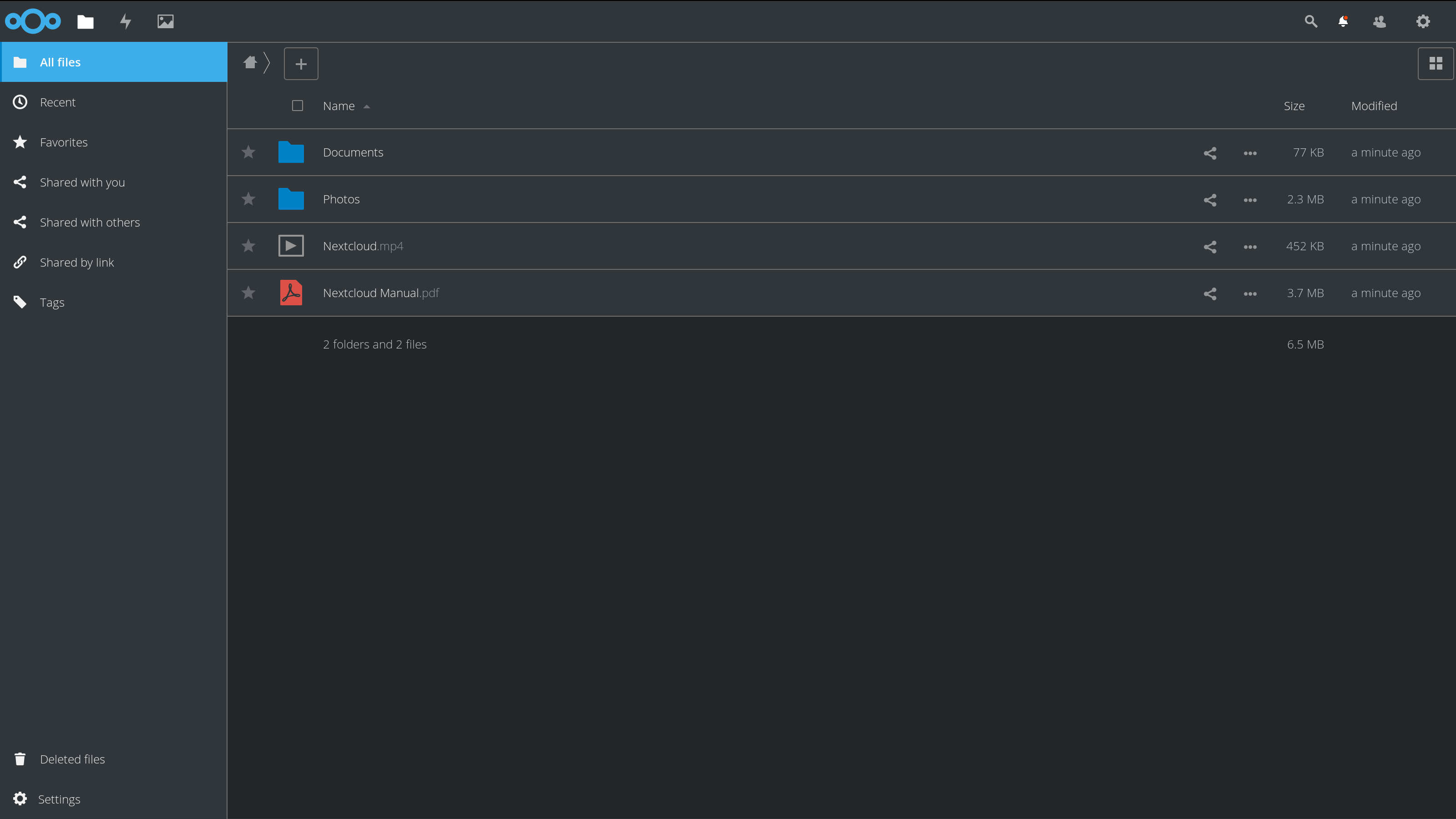Viewport: 1456px width, 819px height.
Task: Select All files in sidebar
Action: 114,62
